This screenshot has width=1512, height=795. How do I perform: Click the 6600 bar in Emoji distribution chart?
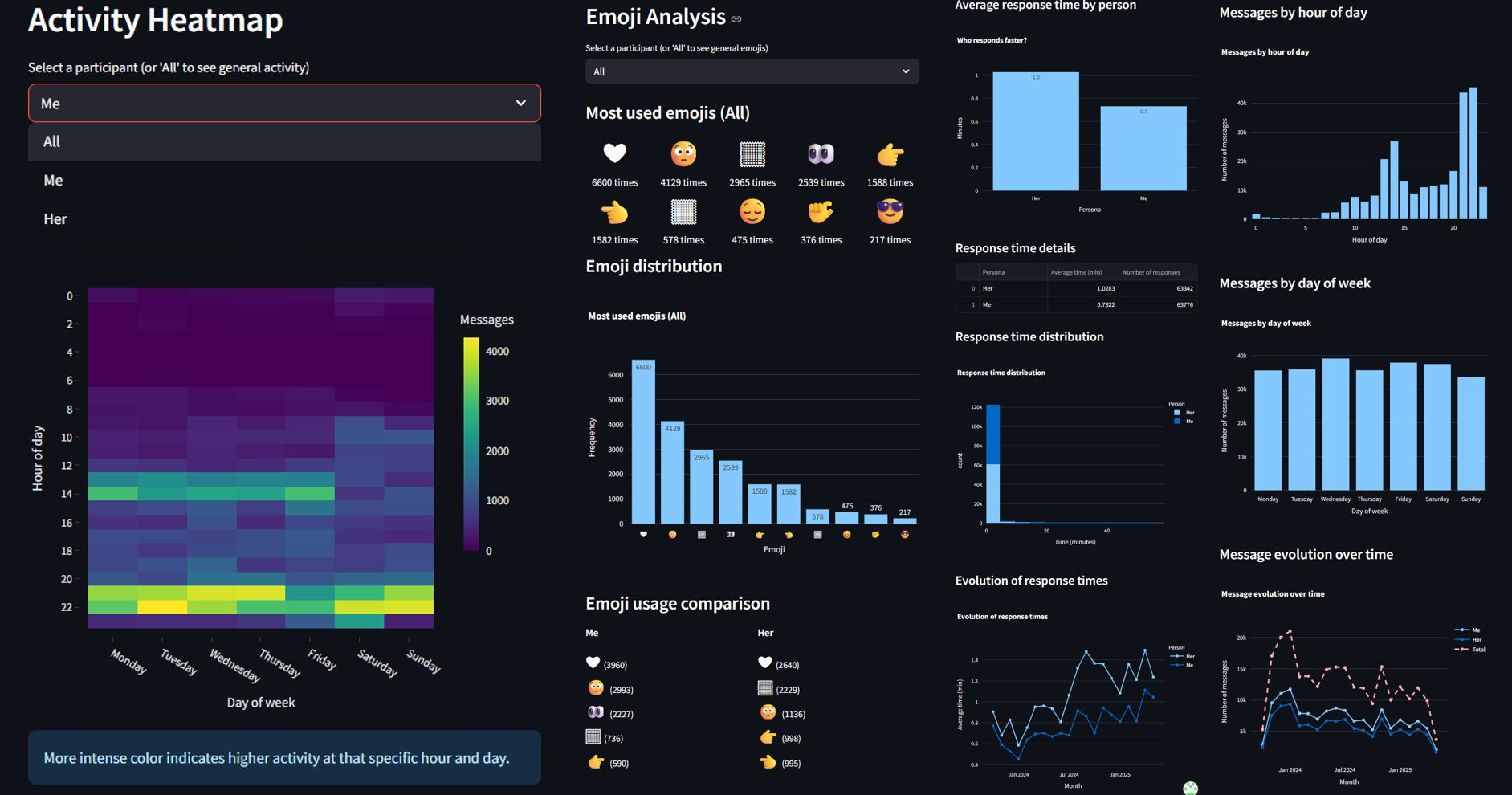[x=643, y=442]
